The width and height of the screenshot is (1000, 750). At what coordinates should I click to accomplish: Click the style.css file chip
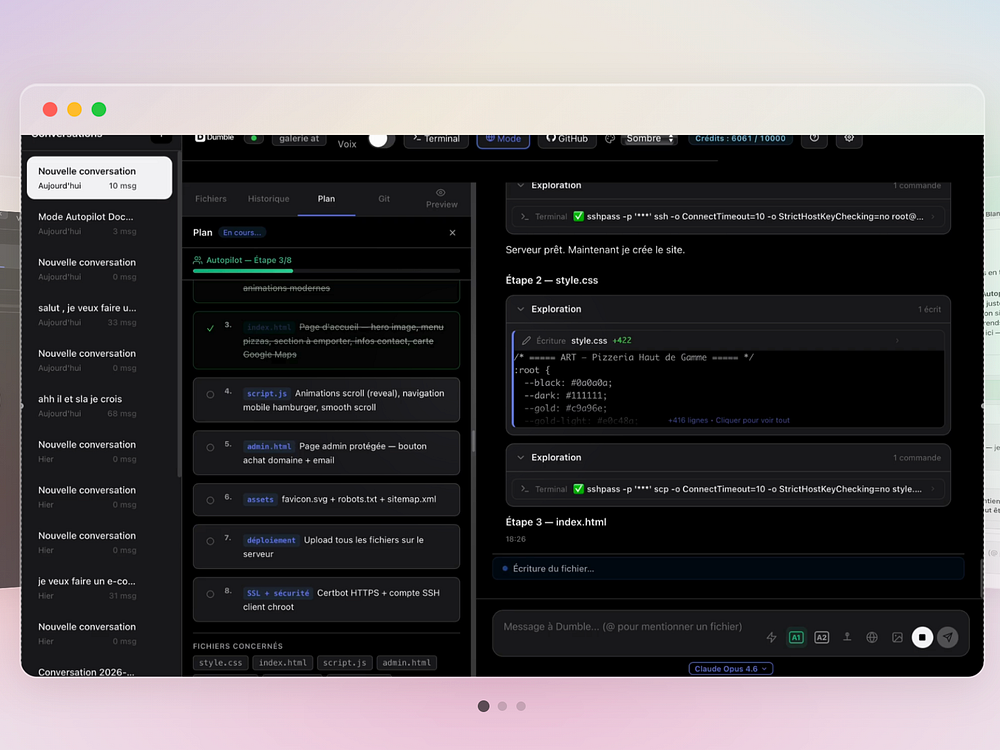point(220,663)
